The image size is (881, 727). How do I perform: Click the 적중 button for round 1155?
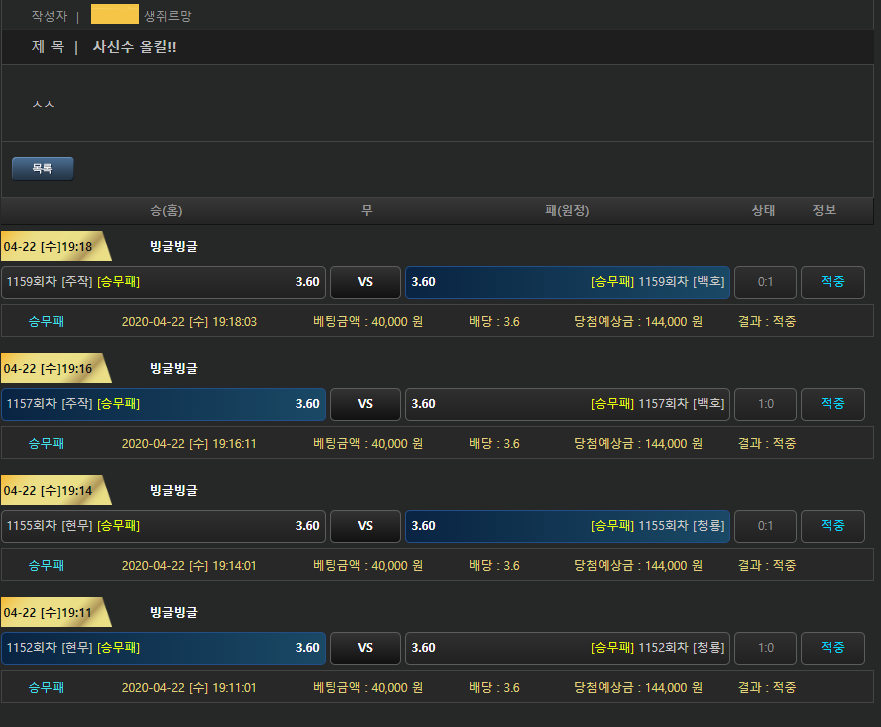pos(832,526)
